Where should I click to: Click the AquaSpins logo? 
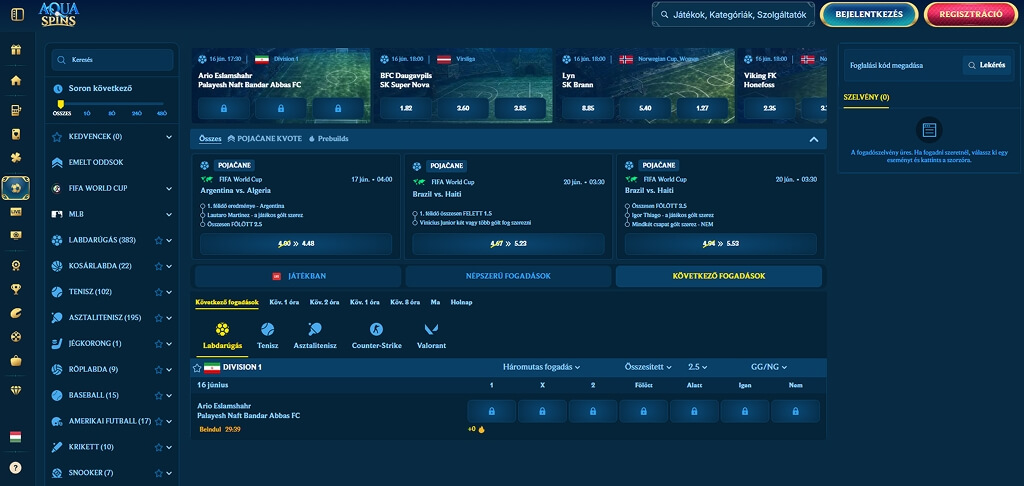(59, 14)
